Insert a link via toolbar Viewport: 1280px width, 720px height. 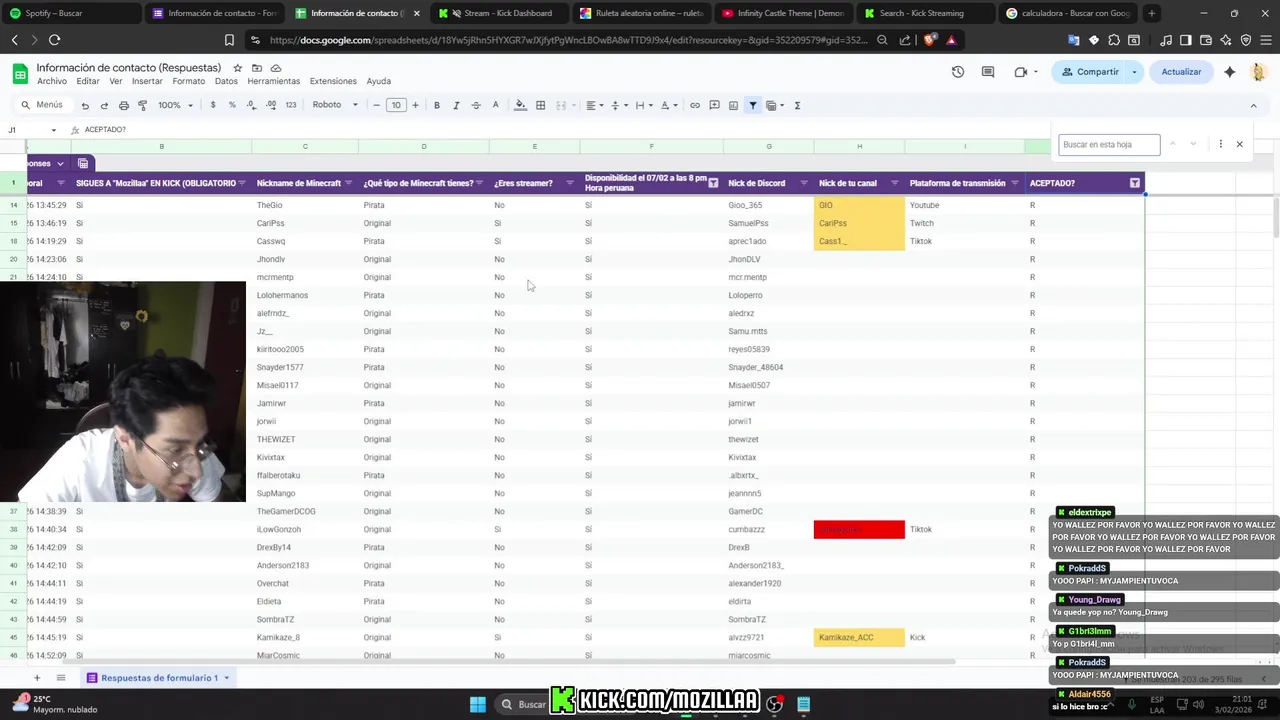[x=695, y=105]
